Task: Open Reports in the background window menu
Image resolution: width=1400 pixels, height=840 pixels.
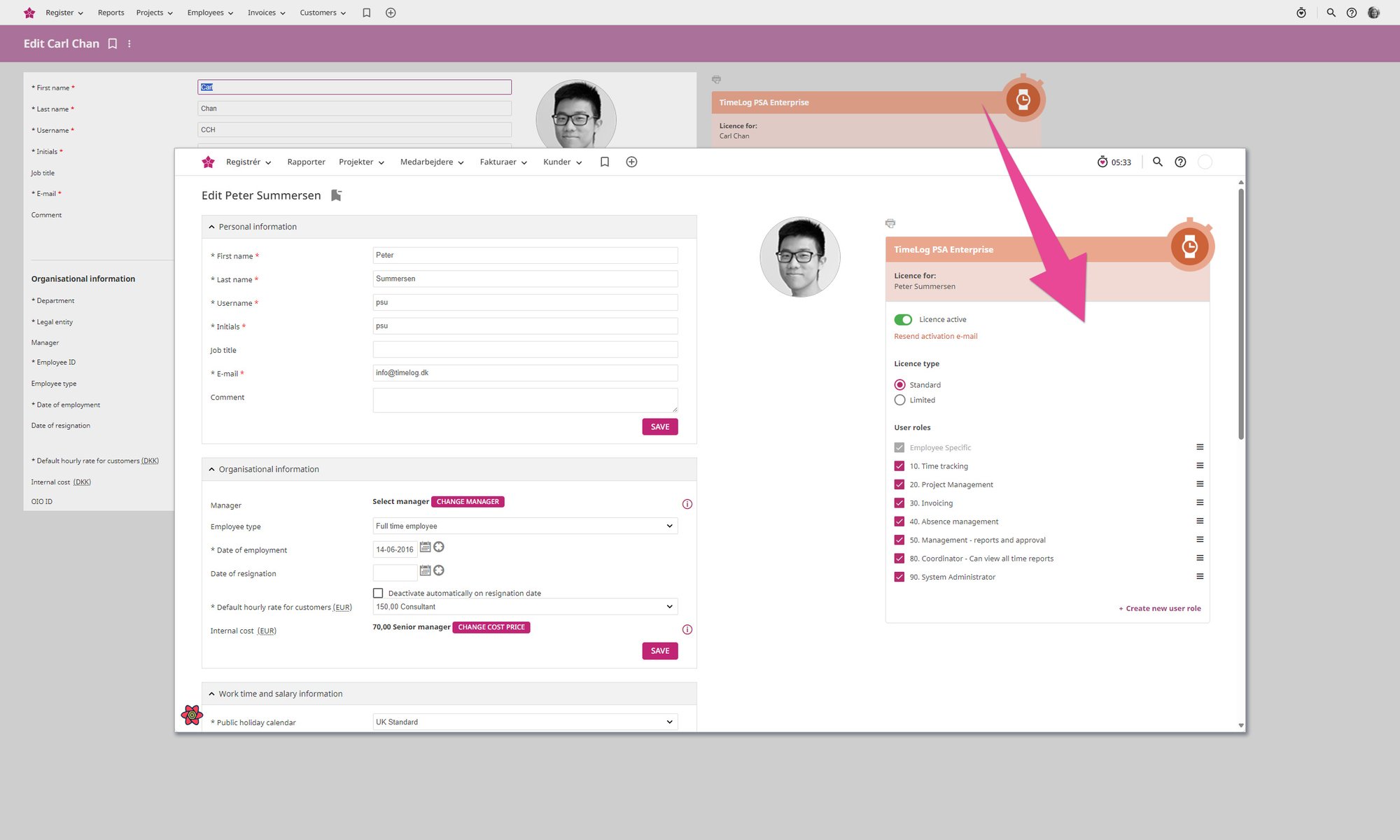Action: 111,13
